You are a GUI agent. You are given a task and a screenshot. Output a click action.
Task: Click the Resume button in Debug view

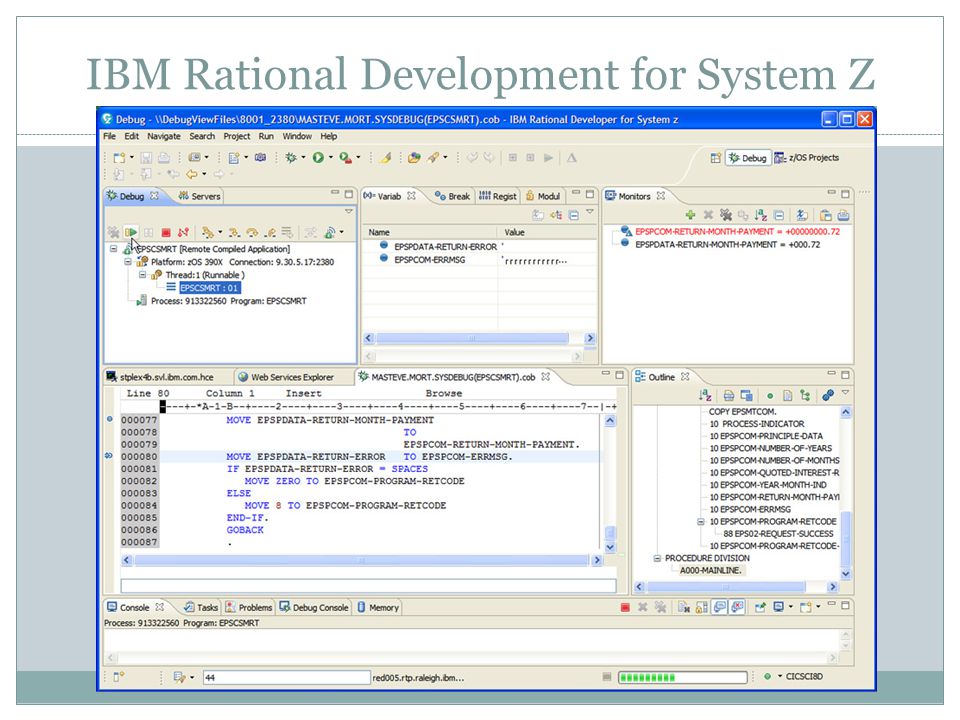pos(130,233)
